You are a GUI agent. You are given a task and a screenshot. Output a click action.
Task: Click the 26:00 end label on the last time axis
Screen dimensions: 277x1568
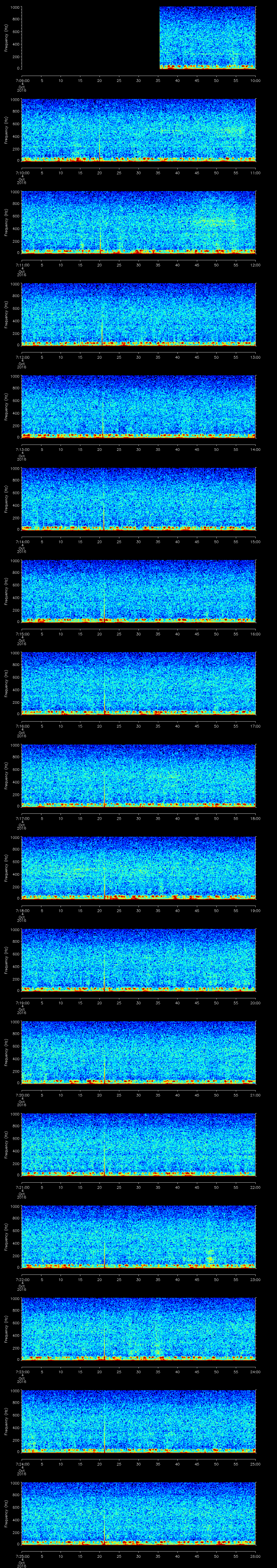point(255,1554)
